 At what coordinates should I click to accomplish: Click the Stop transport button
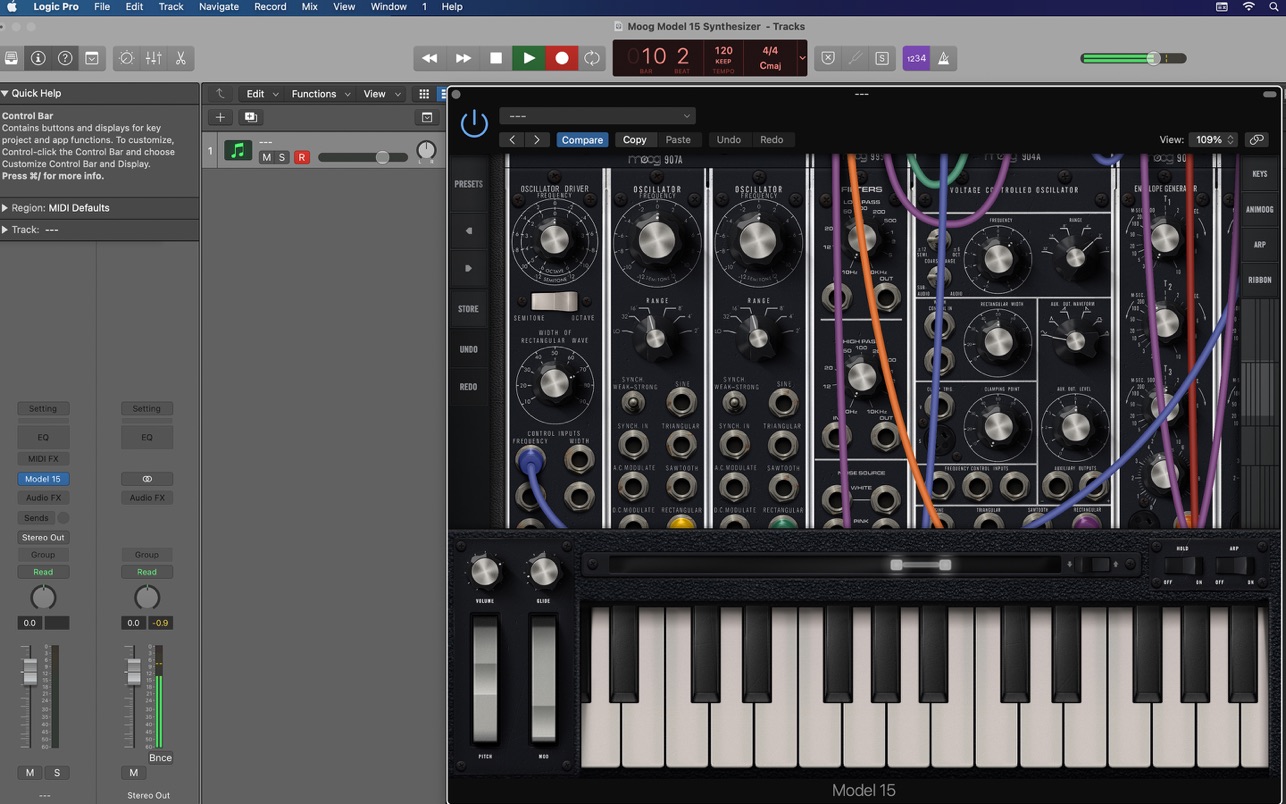click(495, 58)
